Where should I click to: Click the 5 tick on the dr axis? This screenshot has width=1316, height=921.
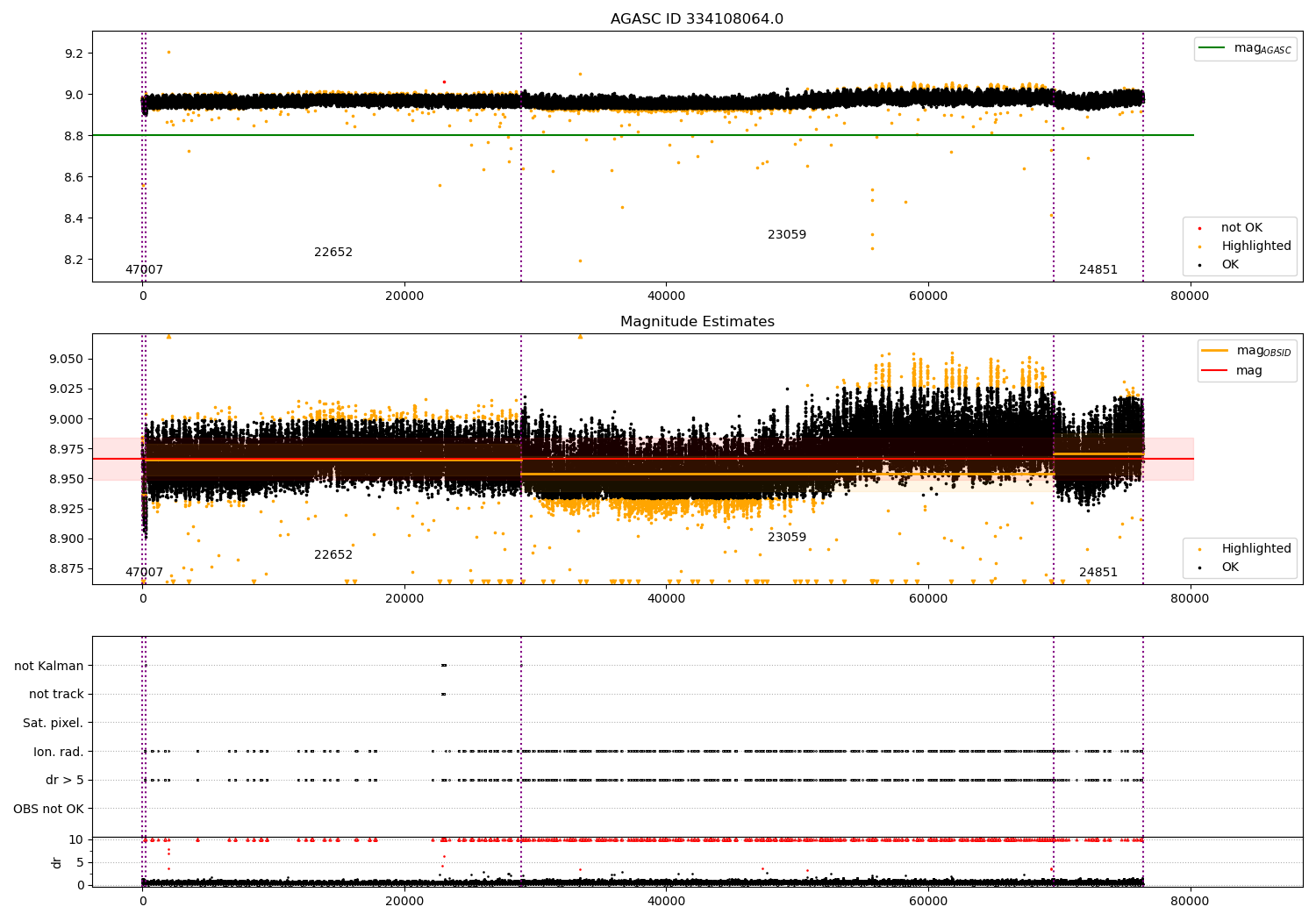tap(81, 862)
